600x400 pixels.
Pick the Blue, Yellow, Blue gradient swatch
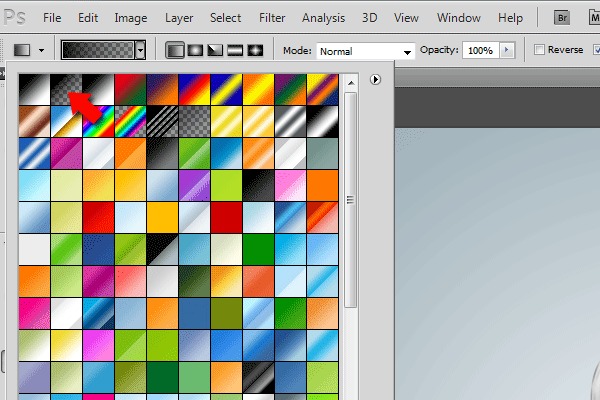[227, 89]
